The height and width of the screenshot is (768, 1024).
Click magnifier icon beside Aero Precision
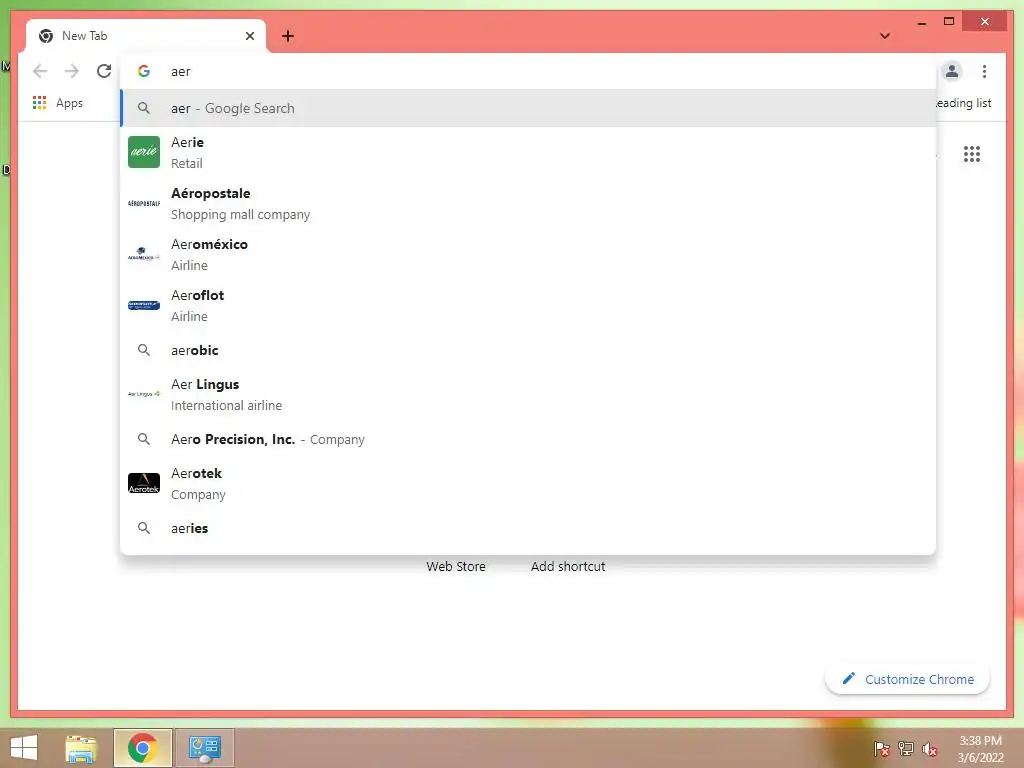(x=144, y=440)
